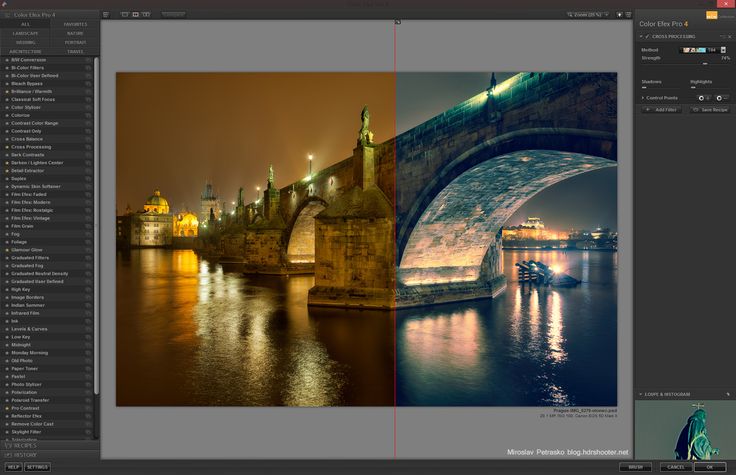The height and width of the screenshot is (475, 736).
Task: Select the split preview view icon
Action: 136,14
